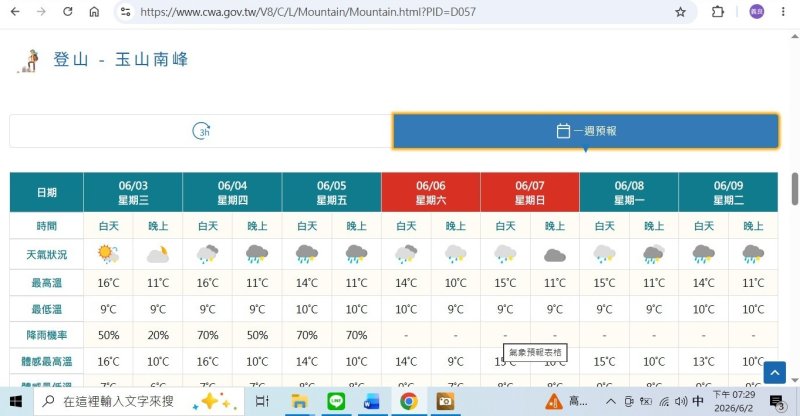Click the rain cloud icon for 06/05 night
Image resolution: width=800 pixels, height=416 pixels.
pyautogui.click(x=356, y=254)
